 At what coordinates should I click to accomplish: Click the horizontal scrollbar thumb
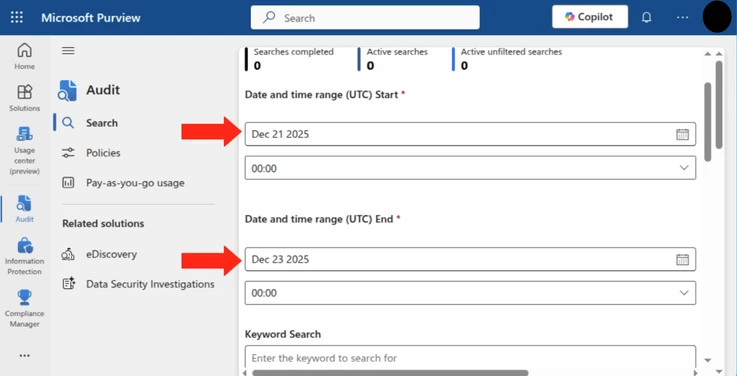click(390, 373)
